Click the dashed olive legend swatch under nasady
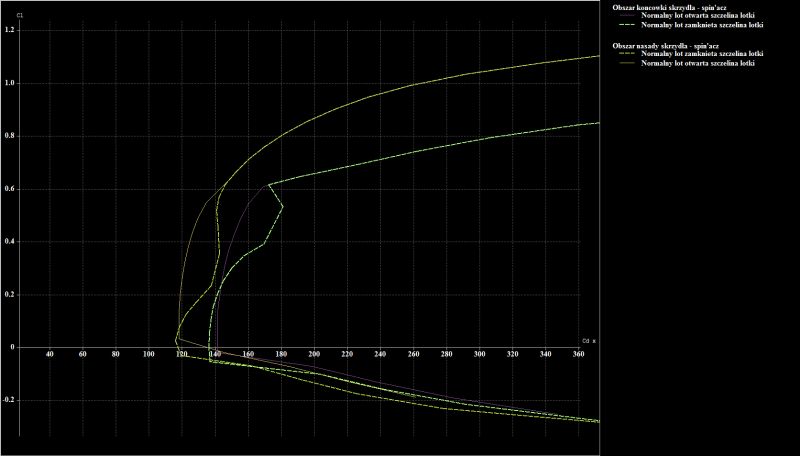This screenshot has height=456, width=800. click(625, 54)
